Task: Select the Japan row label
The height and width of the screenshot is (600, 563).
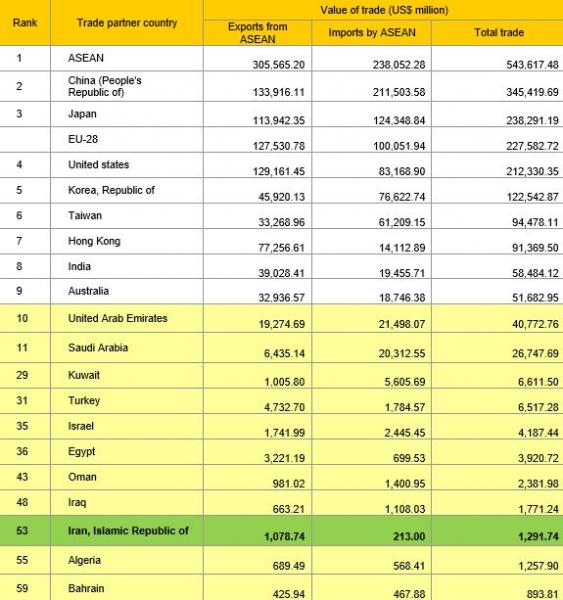Action: pos(82,114)
